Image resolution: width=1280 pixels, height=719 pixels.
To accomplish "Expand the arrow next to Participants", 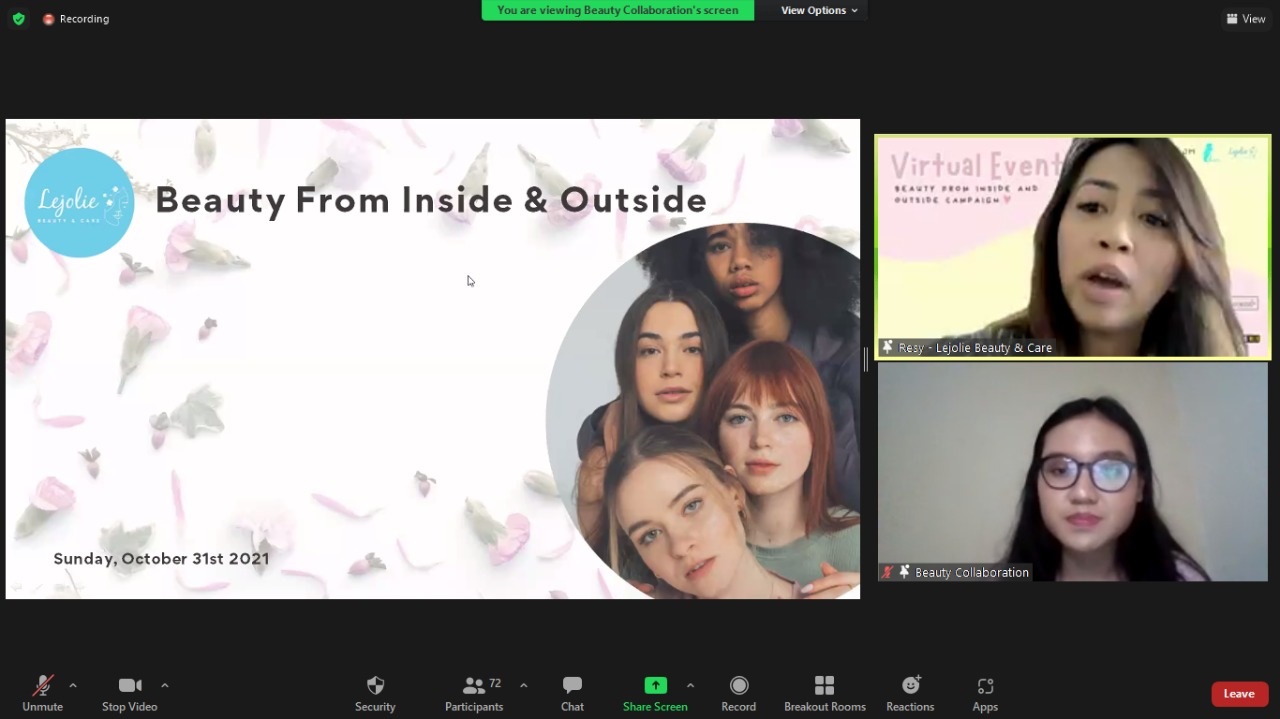I will click(x=524, y=685).
